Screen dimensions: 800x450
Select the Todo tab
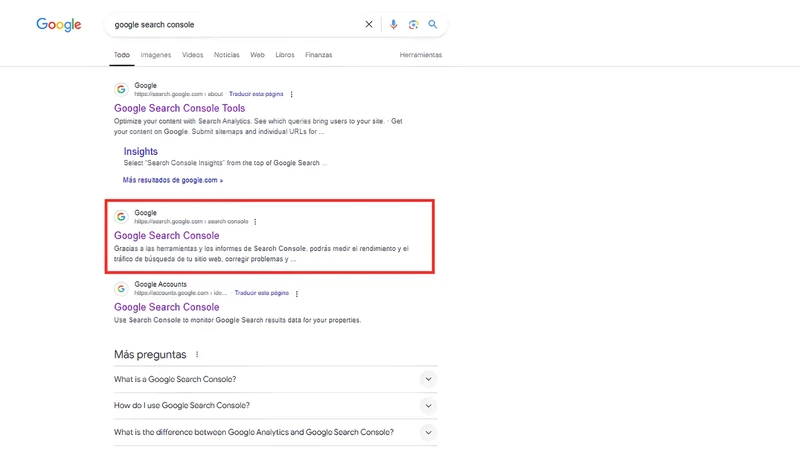click(x=121, y=55)
